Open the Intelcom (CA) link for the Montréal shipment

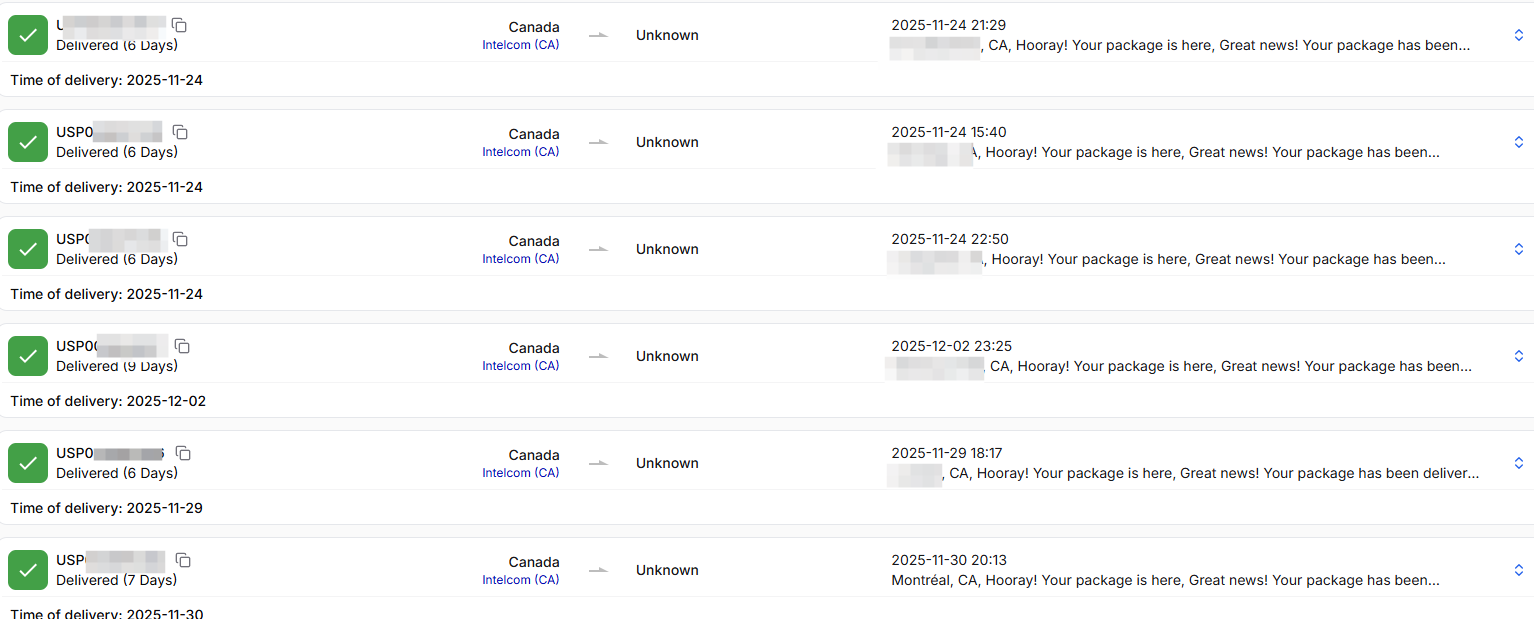[521, 579]
